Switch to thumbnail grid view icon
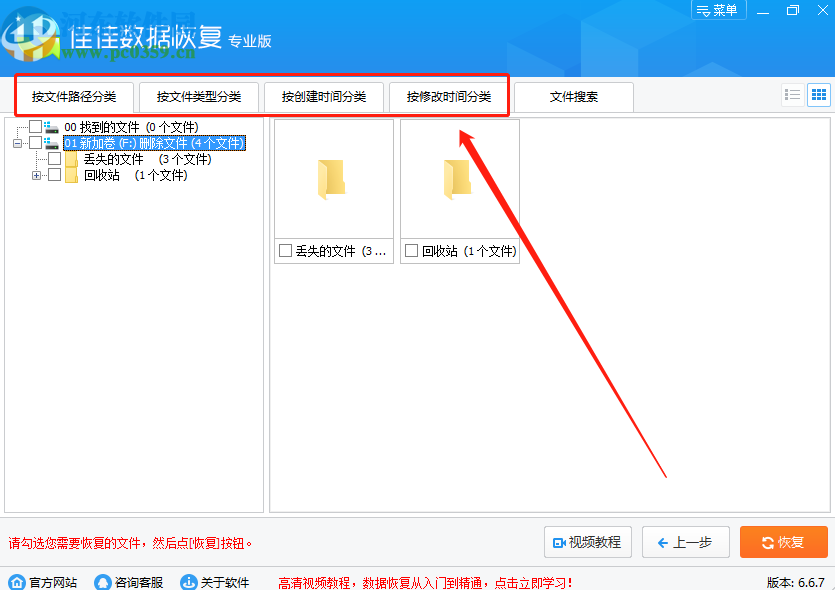 click(x=818, y=95)
